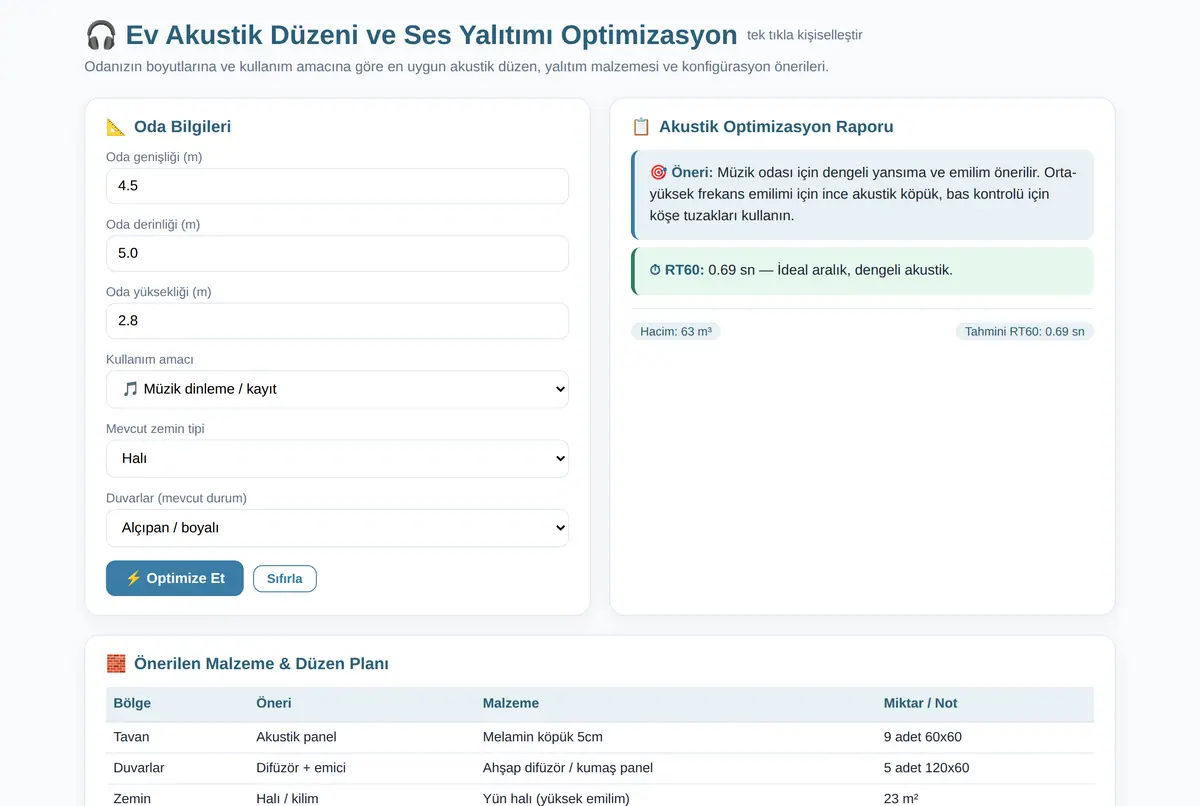Click the 'Oda derinliği (m)' label
The height and width of the screenshot is (806, 1200).
click(x=153, y=224)
